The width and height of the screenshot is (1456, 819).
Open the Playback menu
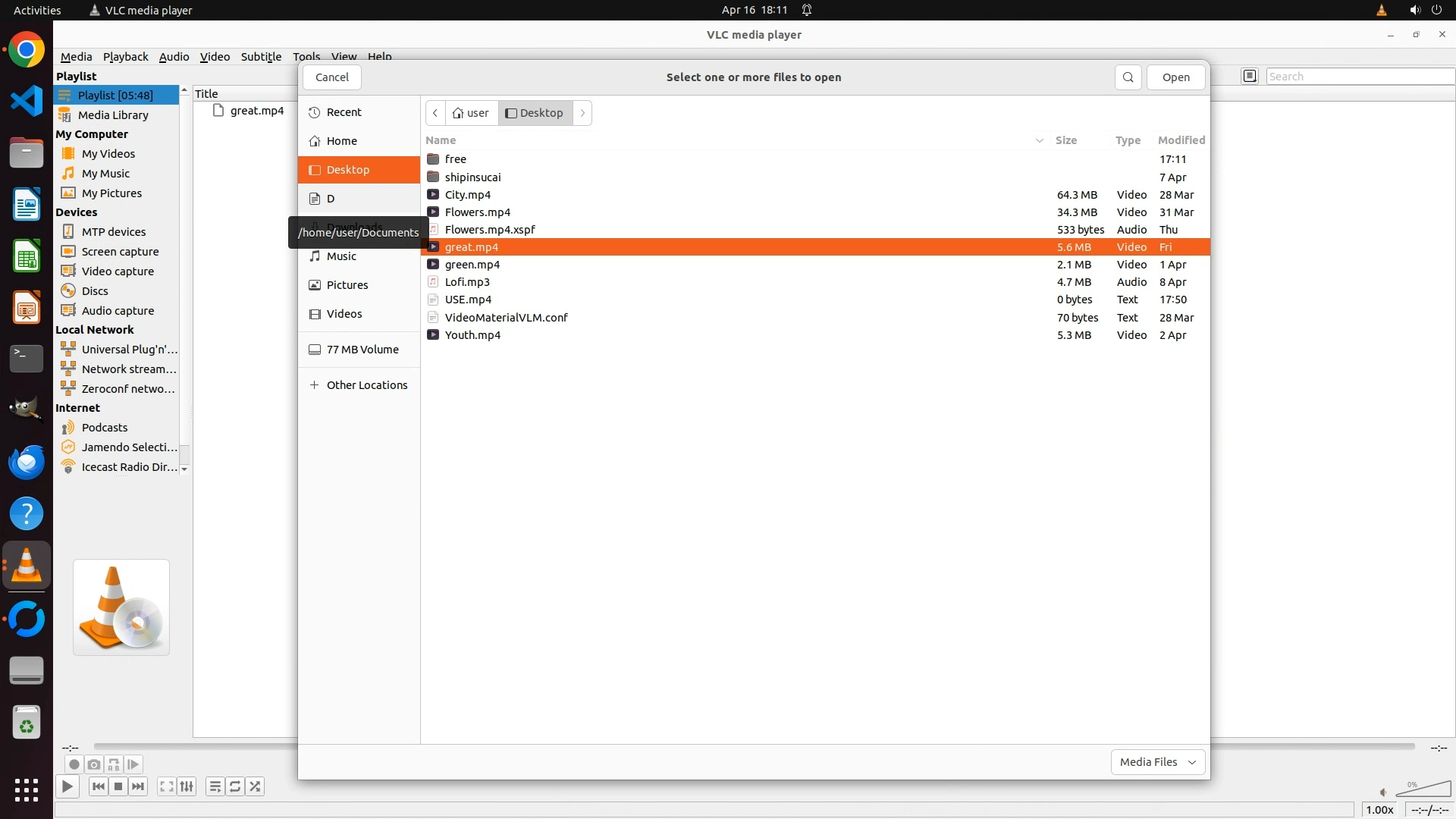[125, 56]
